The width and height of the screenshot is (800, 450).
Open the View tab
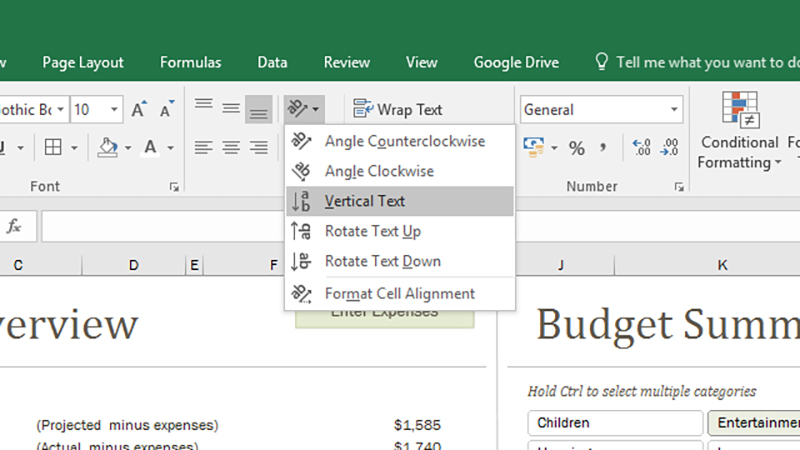421,62
